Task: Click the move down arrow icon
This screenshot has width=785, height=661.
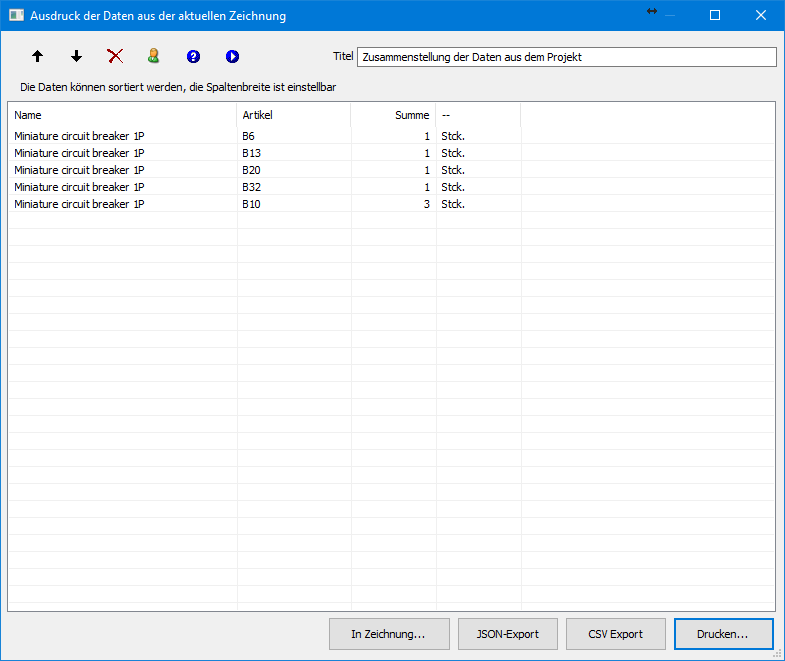Action: (x=77, y=57)
